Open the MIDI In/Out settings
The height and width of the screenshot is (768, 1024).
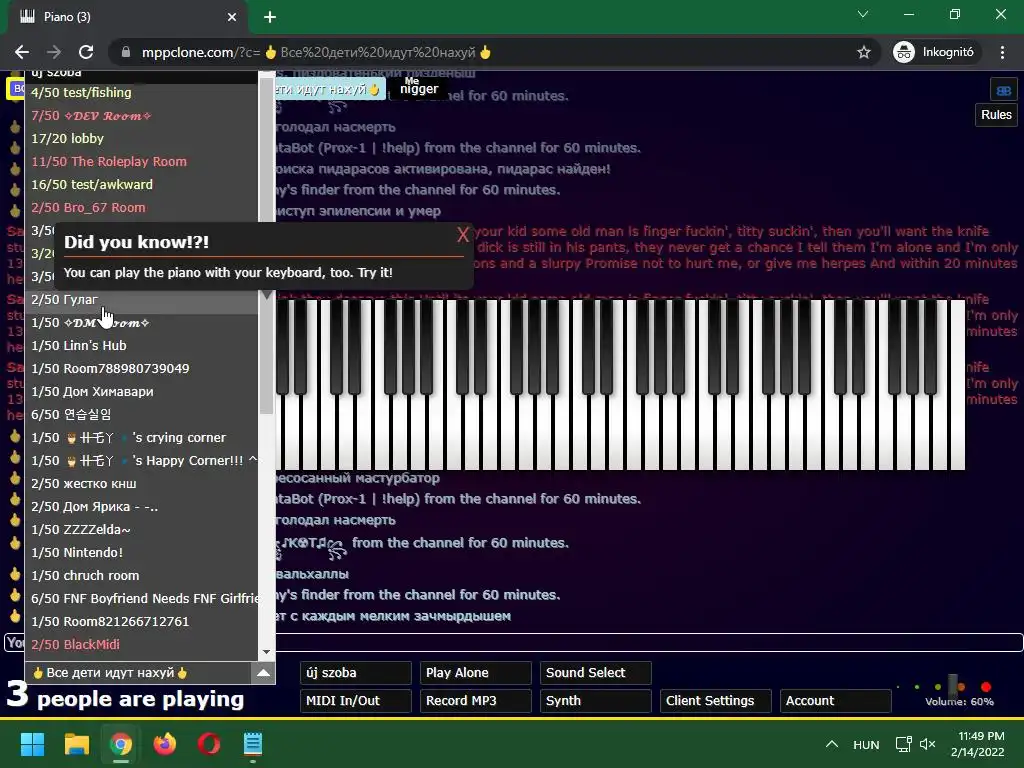(x=355, y=701)
